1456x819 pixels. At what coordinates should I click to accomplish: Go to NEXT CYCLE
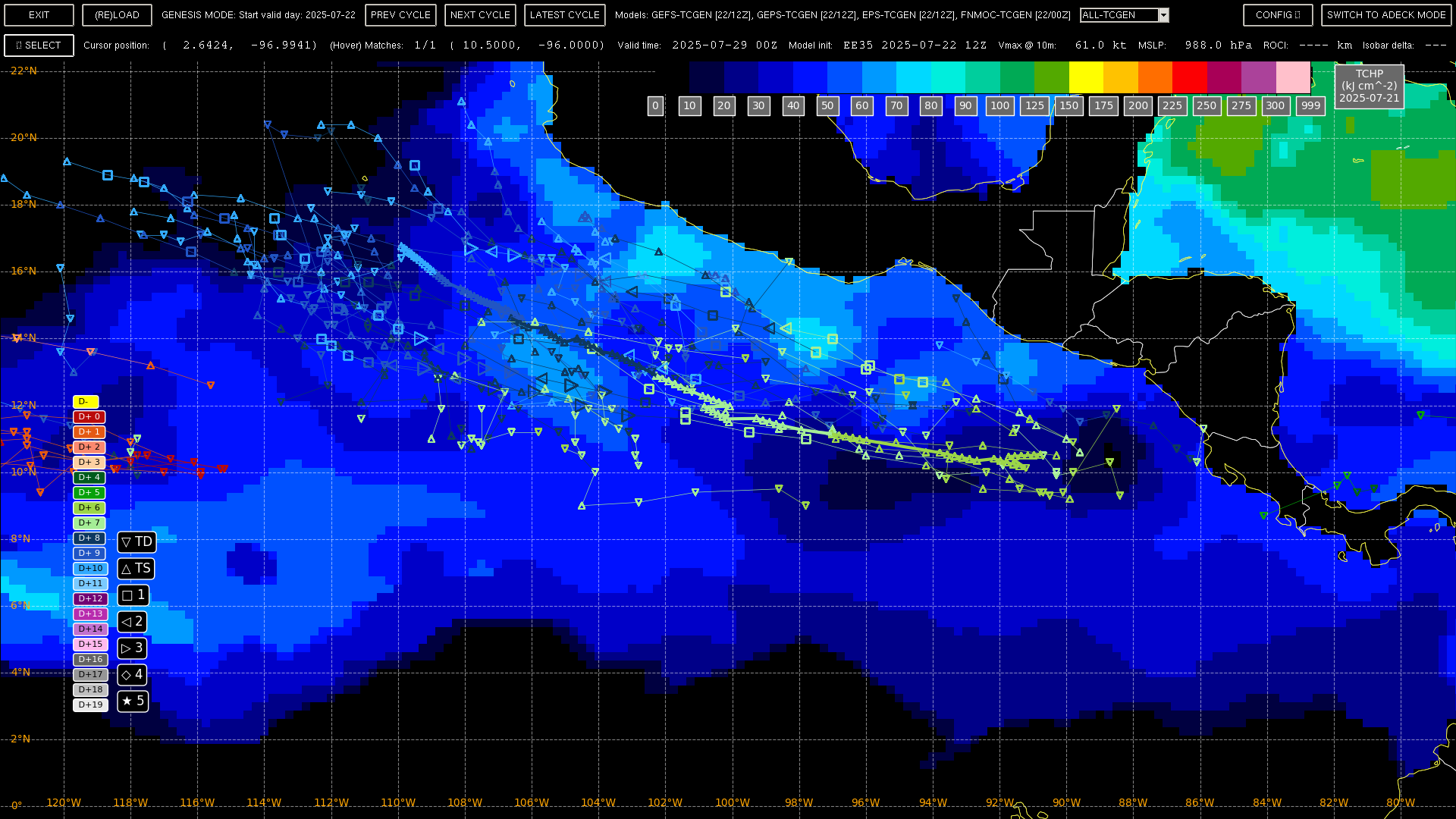click(x=480, y=15)
